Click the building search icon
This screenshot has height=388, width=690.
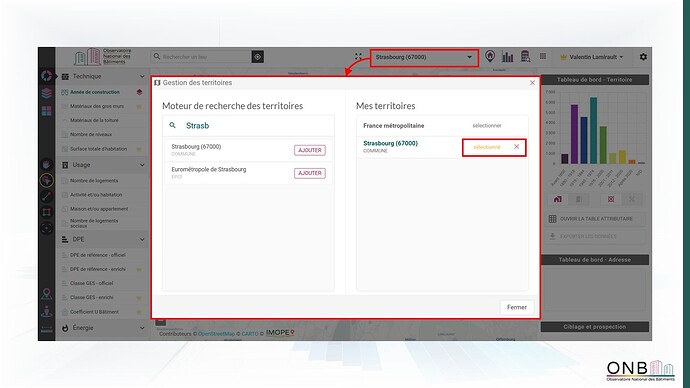point(525,56)
